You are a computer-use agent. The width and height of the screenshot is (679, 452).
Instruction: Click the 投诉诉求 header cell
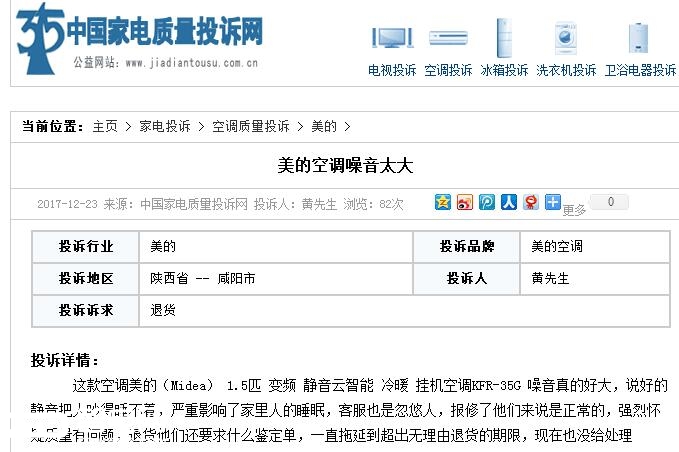click(86, 310)
